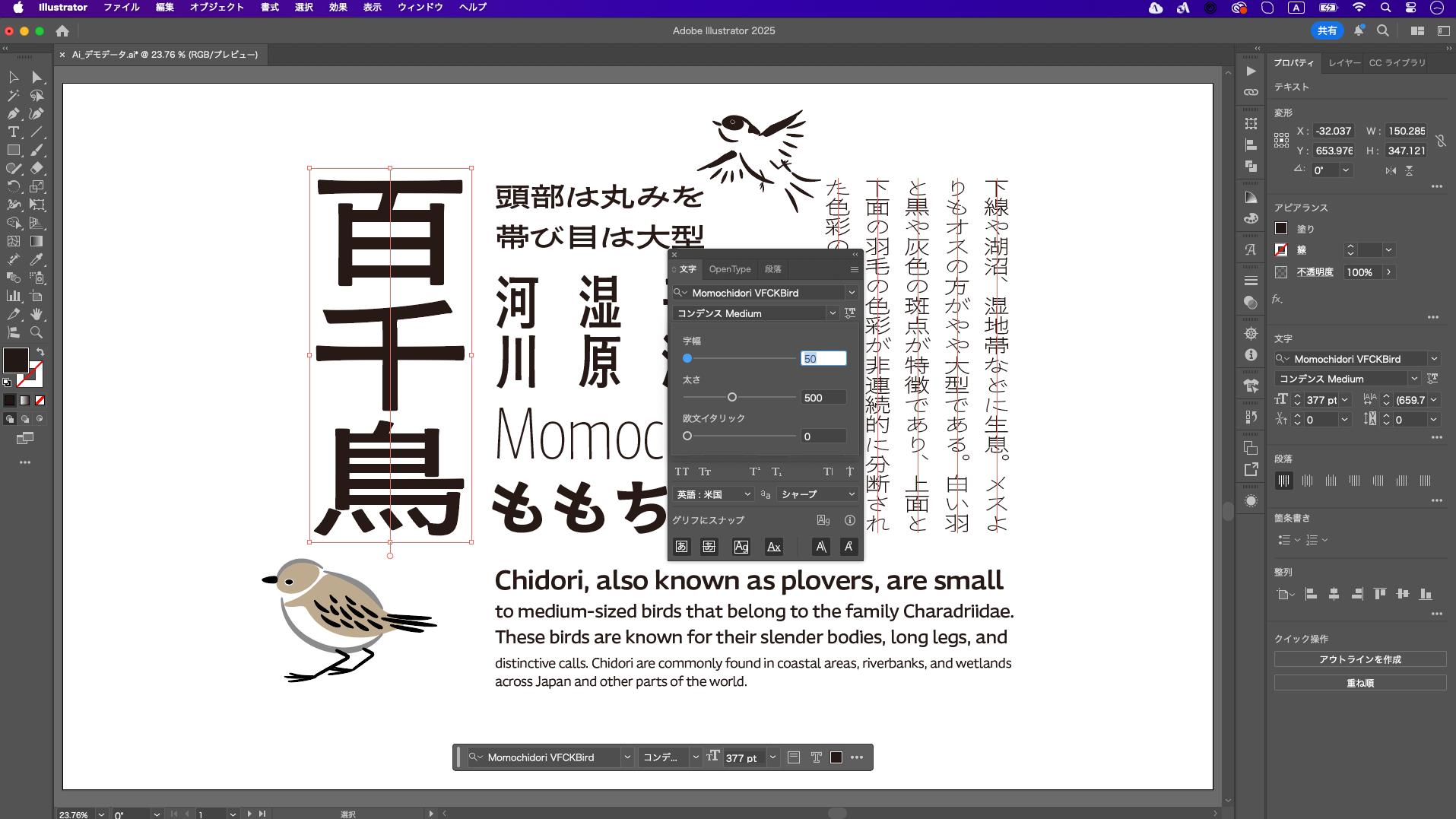
Task: Click the 字幅 width slider handle
Action: point(687,358)
